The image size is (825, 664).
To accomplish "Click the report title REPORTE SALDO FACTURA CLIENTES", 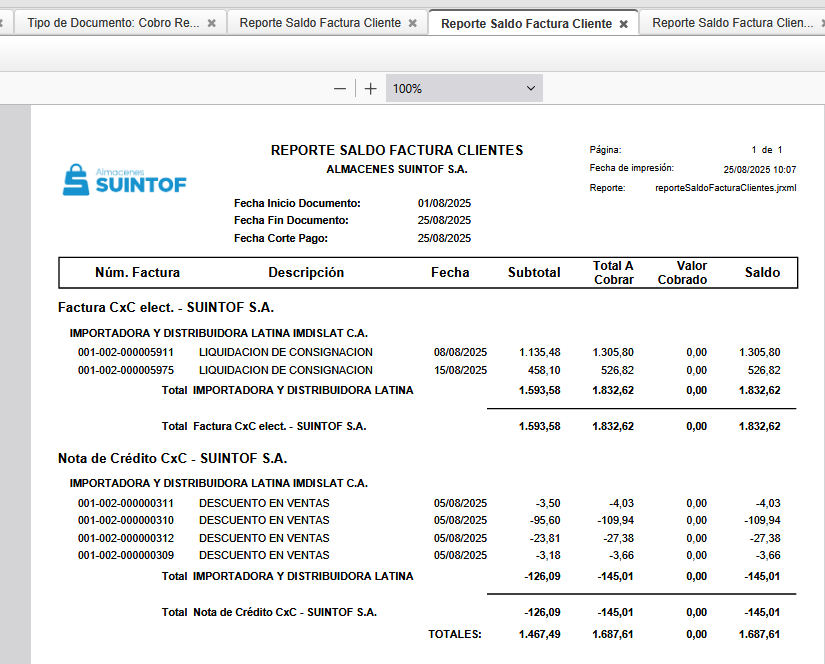I will (397, 150).
